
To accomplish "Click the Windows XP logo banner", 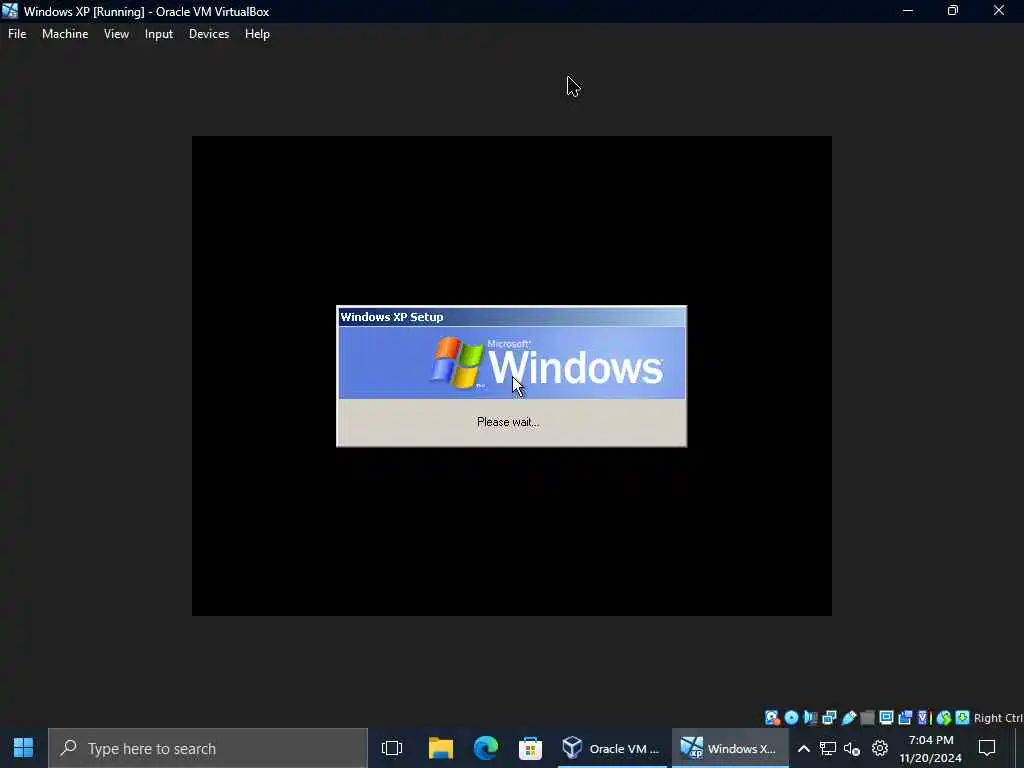I will (511, 362).
